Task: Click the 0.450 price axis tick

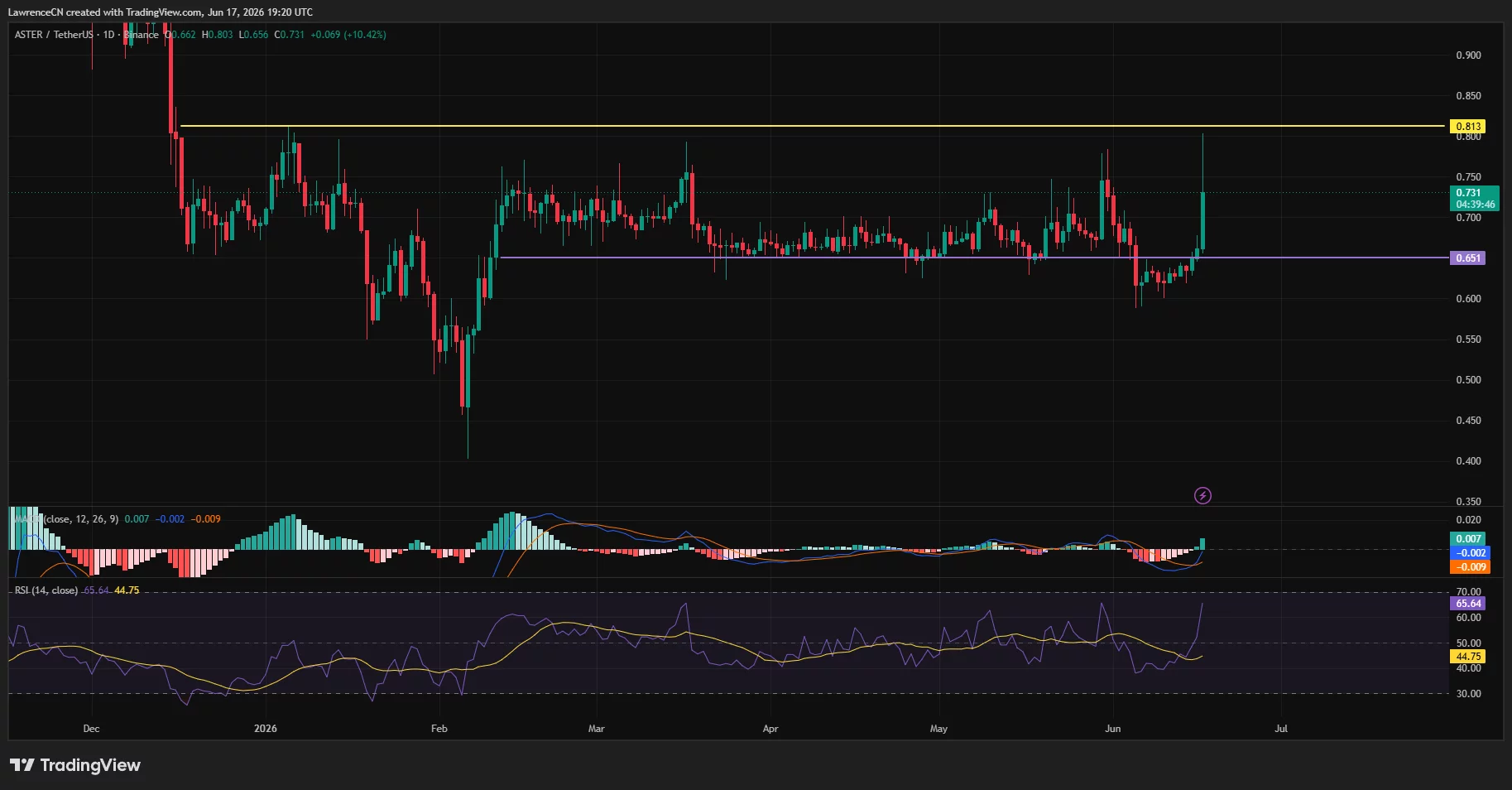Action: 1468,421
